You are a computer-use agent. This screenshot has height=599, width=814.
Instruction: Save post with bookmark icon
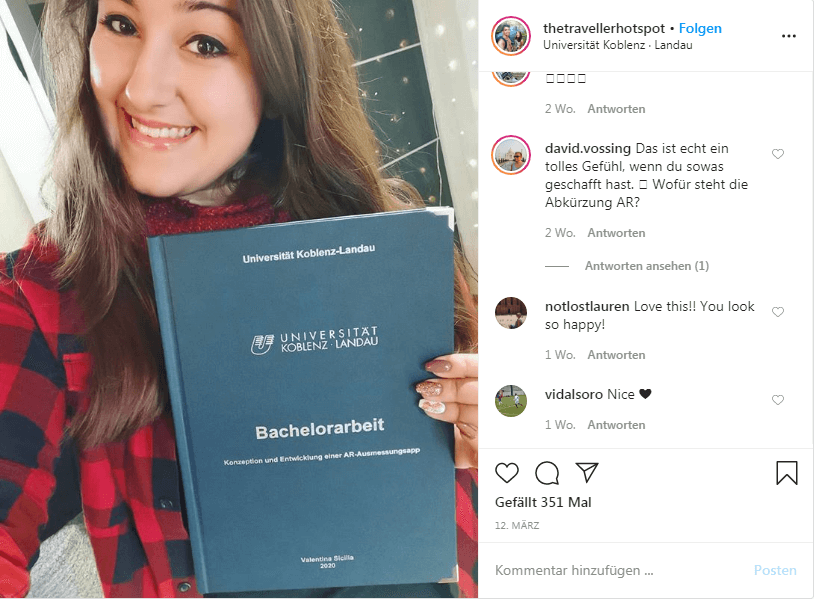[786, 473]
